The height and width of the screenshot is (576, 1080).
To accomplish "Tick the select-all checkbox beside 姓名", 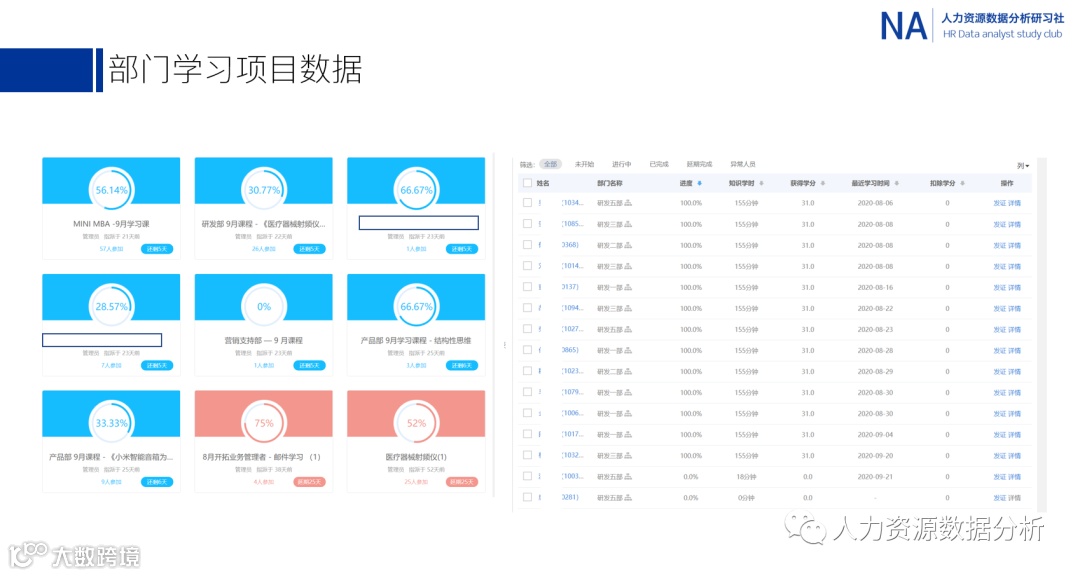I will pos(528,183).
